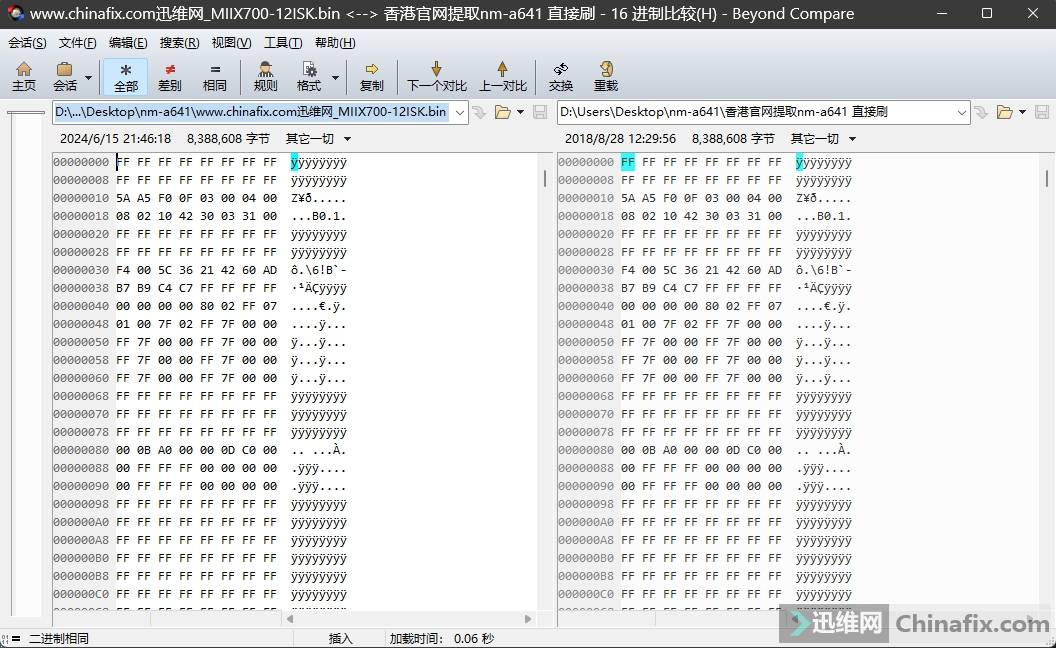Viewport: 1056px width, 648px height.
Task: Jump to Previous Difference (上一对比)
Action: tap(502, 76)
